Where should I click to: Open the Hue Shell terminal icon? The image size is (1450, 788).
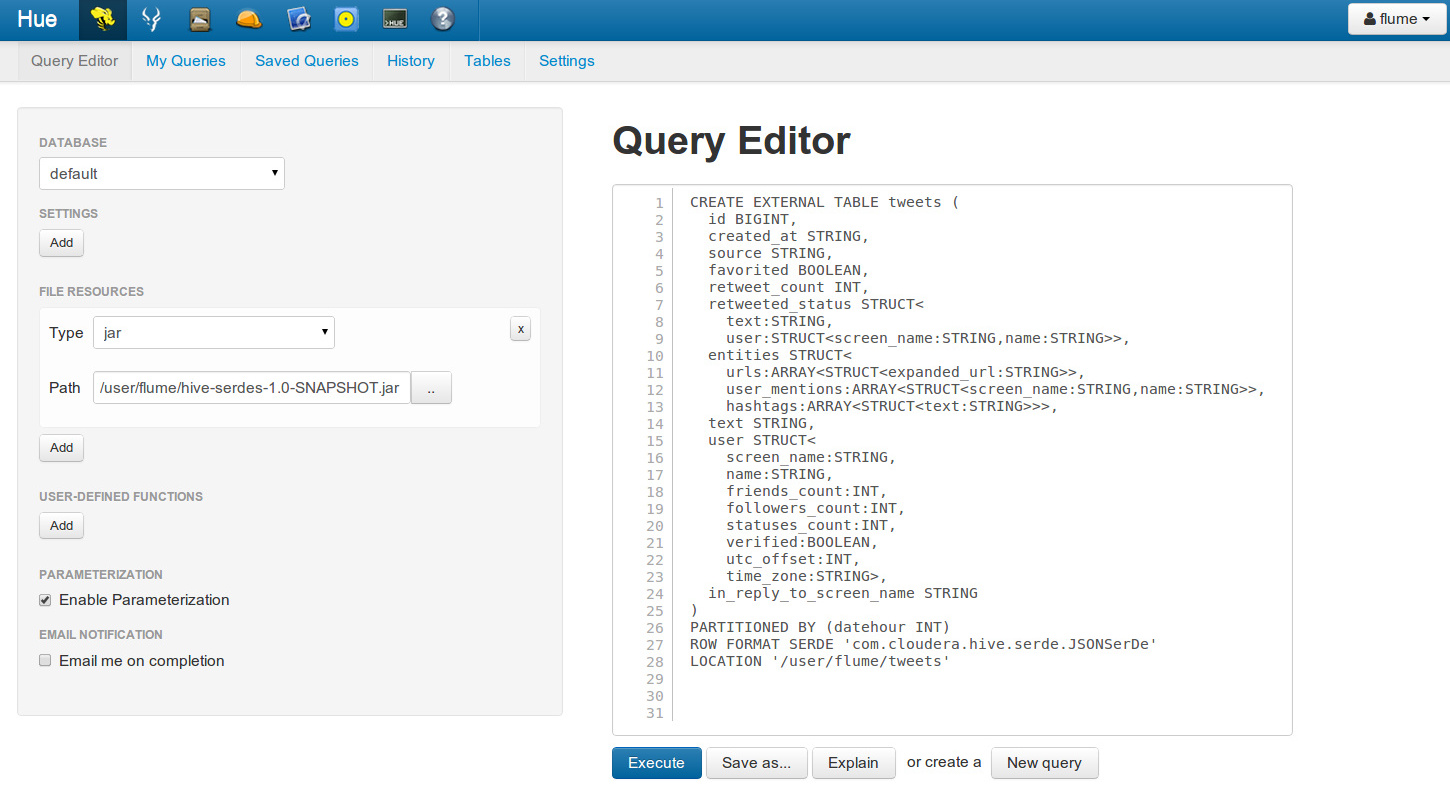click(394, 19)
